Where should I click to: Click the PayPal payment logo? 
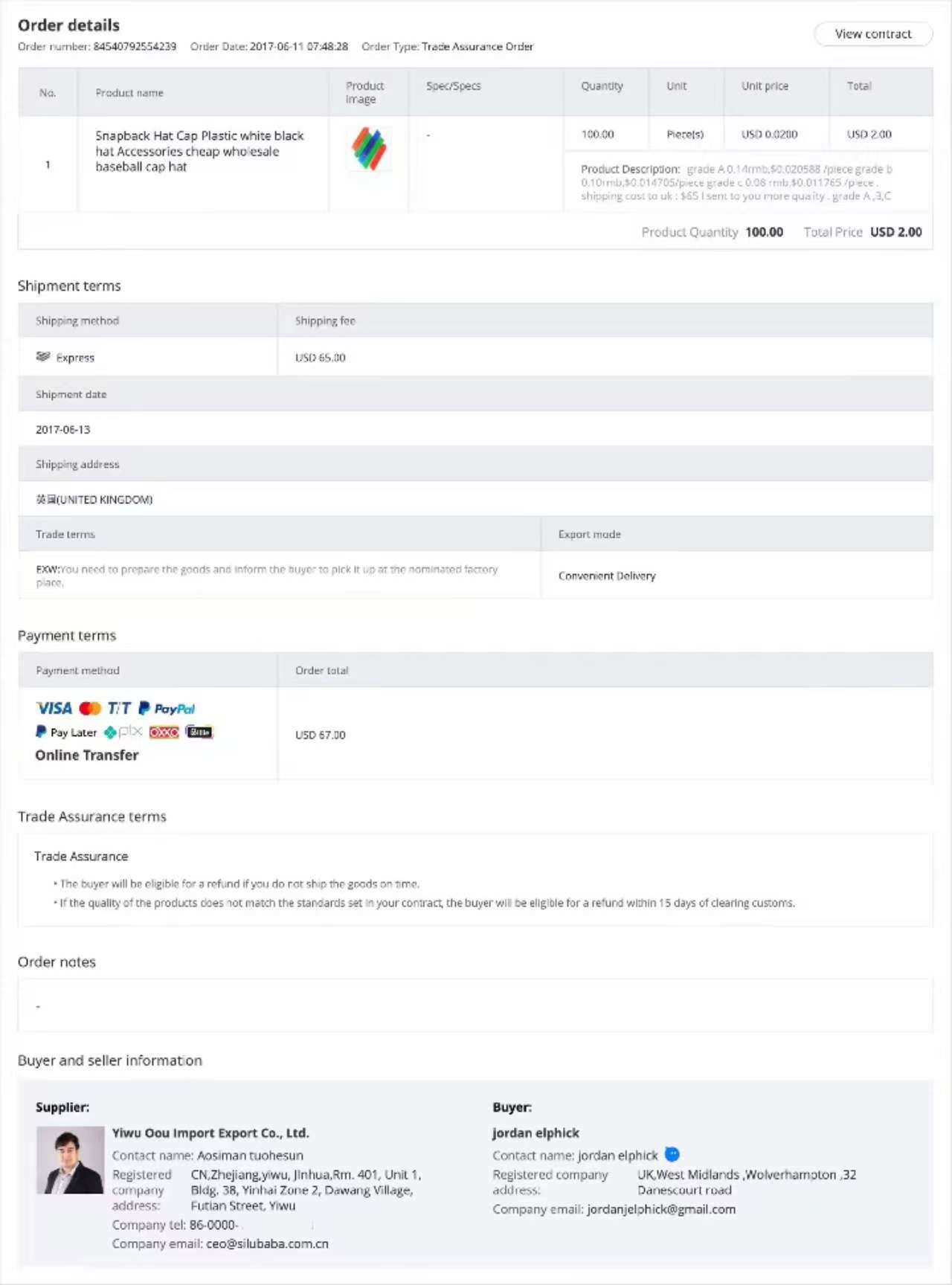click(167, 709)
